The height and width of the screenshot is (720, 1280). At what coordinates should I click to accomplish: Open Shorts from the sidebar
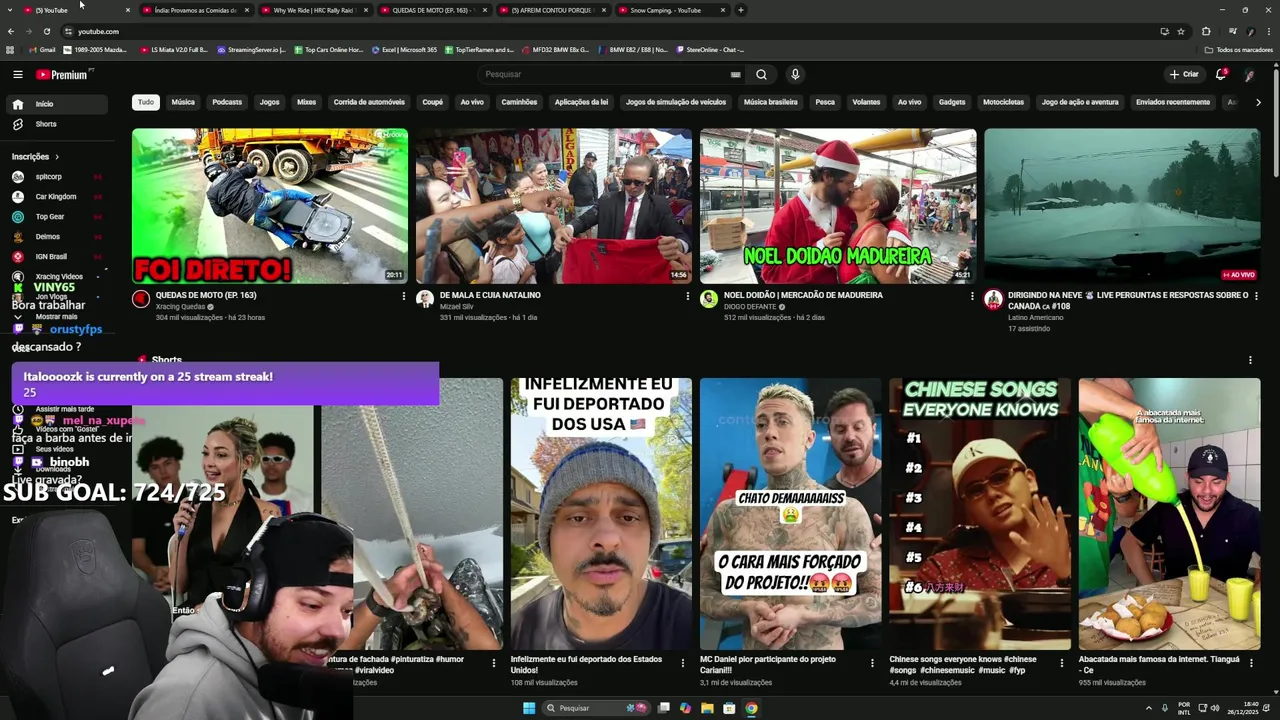[x=58, y=124]
